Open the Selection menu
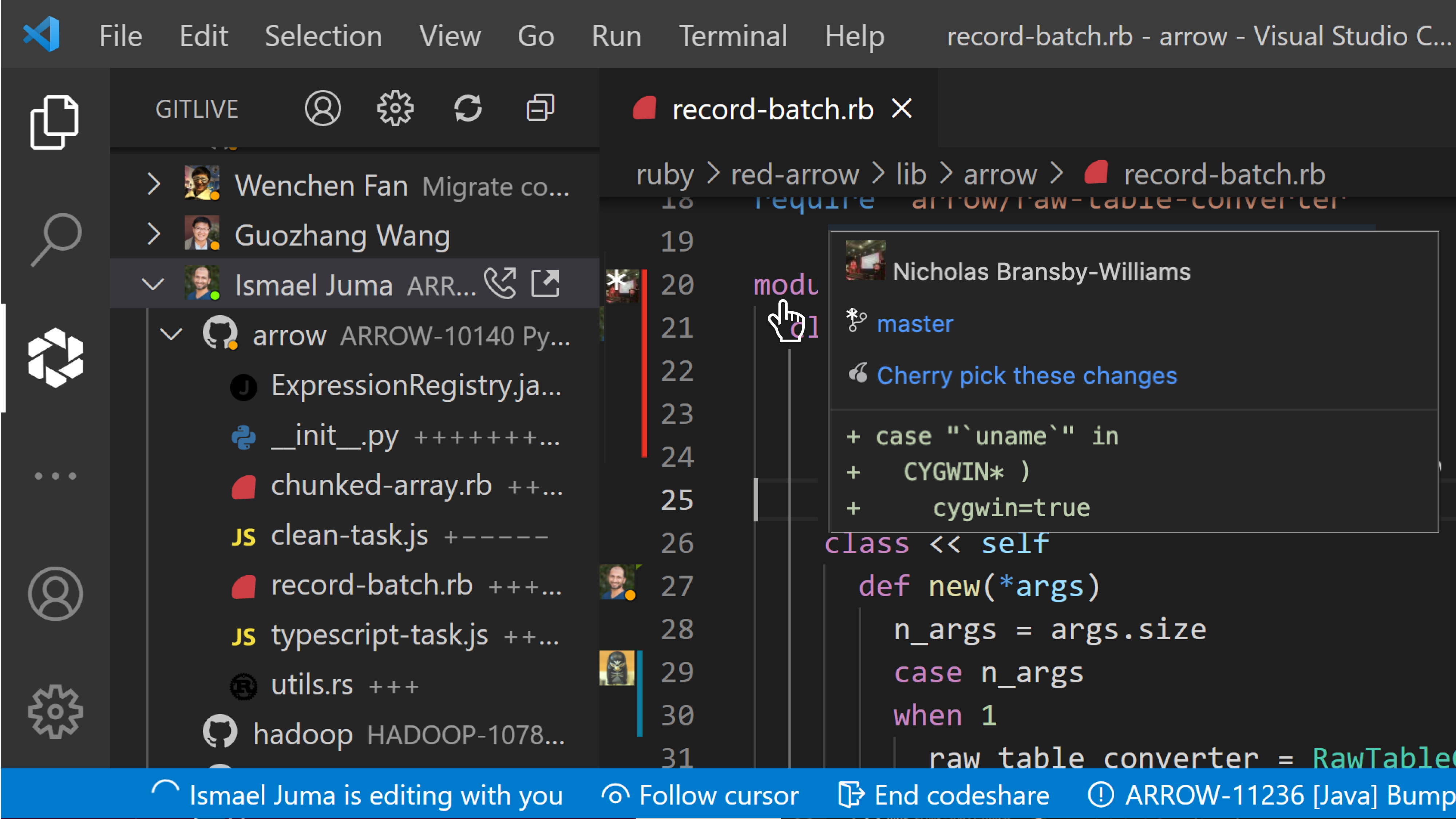Image resolution: width=1456 pixels, height=819 pixels. (323, 36)
